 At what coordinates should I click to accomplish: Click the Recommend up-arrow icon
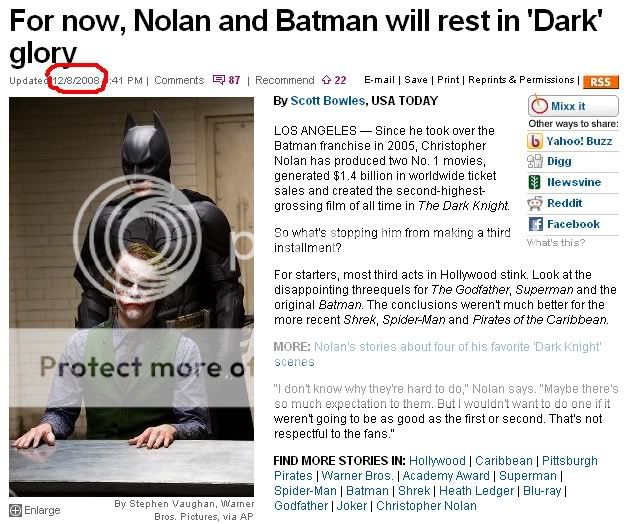coord(327,80)
